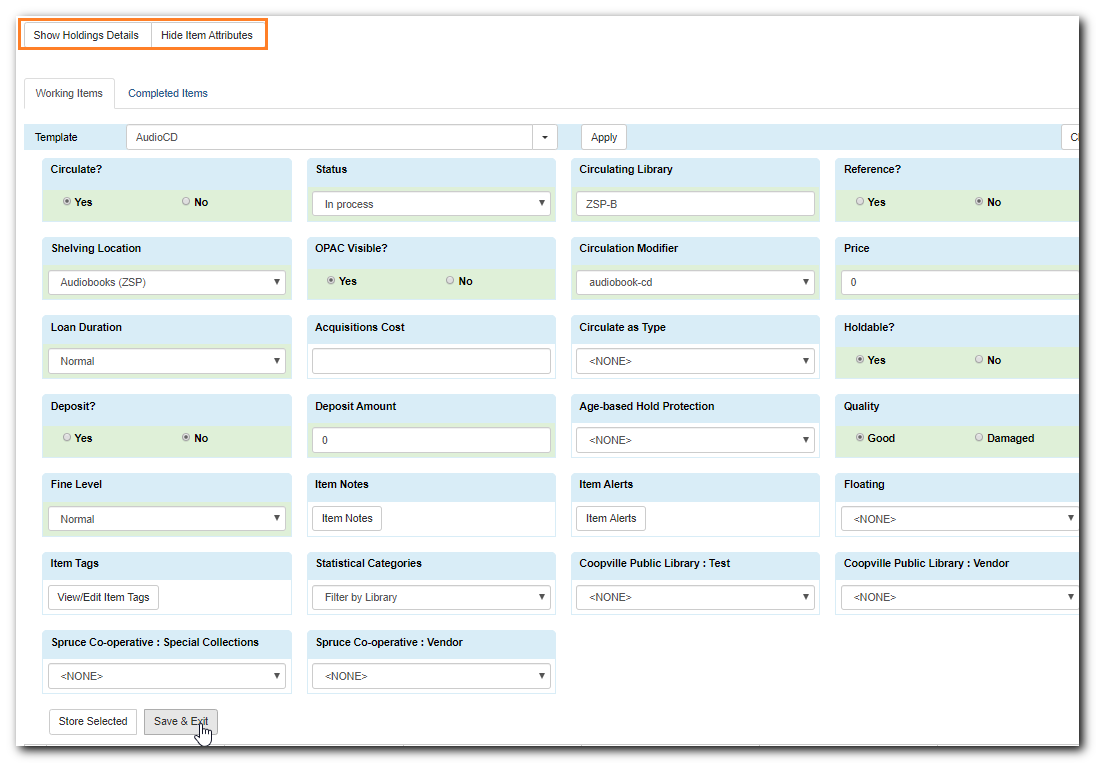The width and height of the screenshot is (1096, 763).
Task: Open View/Edit Item Tags
Action: click(x=103, y=597)
